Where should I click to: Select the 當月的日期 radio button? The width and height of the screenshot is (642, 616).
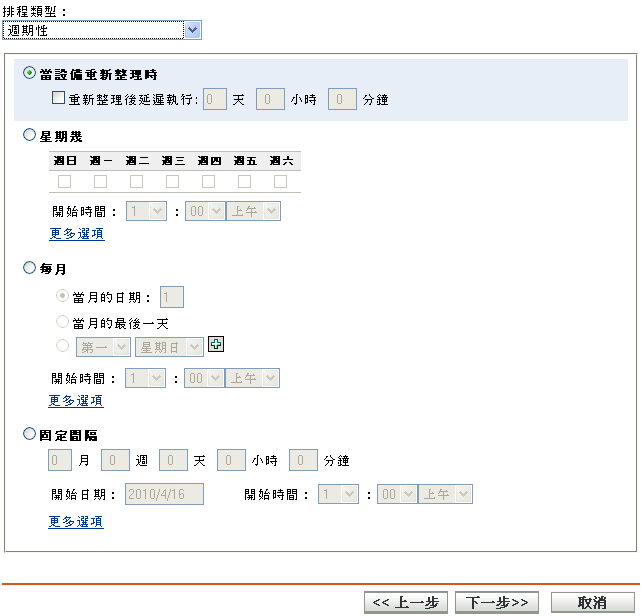62,296
